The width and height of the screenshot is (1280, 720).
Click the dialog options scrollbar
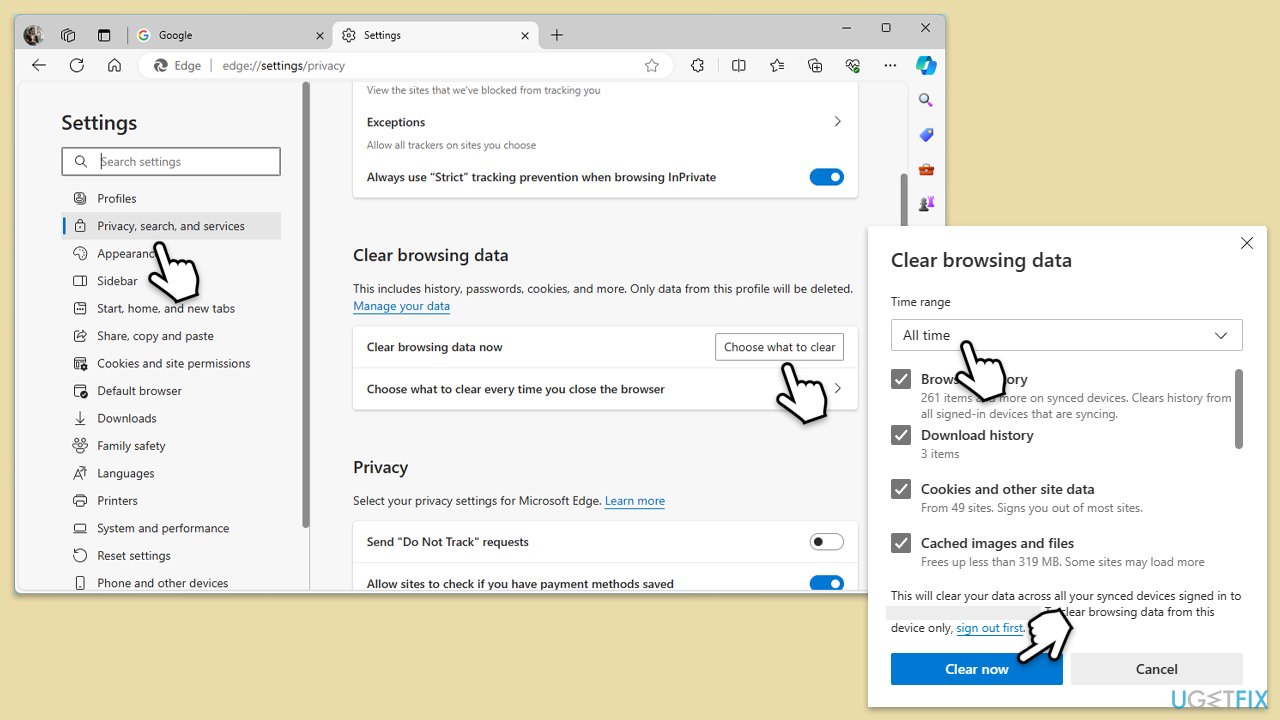point(1239,408)
